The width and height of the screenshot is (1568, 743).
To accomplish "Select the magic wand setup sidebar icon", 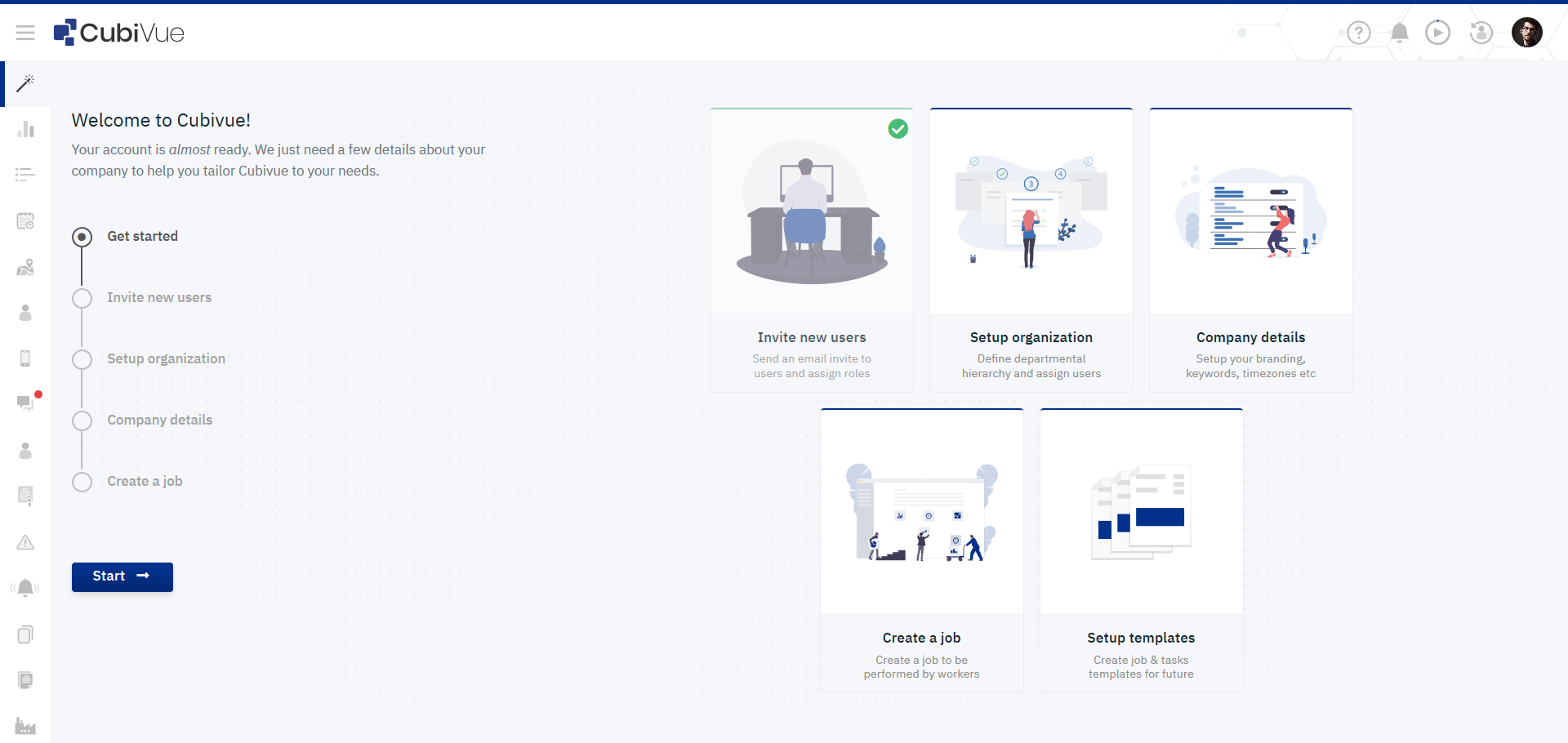I will [25, 83].
